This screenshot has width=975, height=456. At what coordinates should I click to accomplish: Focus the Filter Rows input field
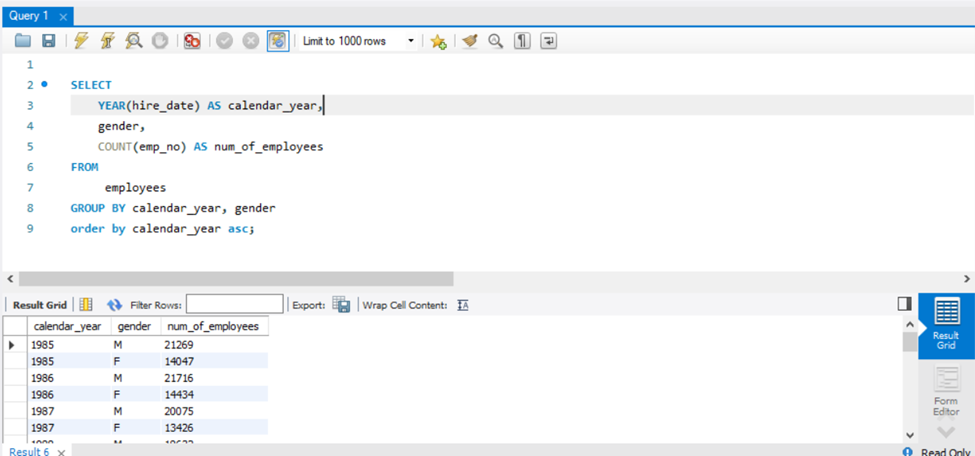click(234, 304)
